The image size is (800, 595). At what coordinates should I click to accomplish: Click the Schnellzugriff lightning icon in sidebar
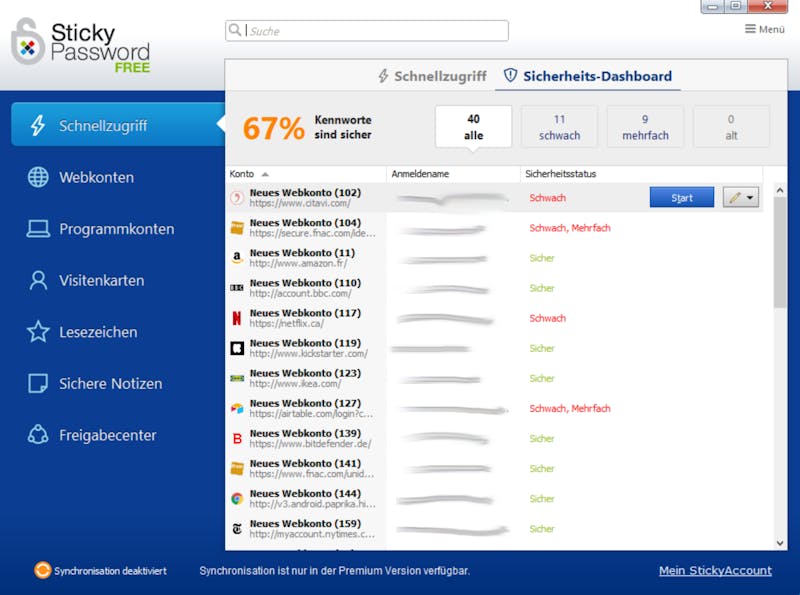click(x=38, y=125)
